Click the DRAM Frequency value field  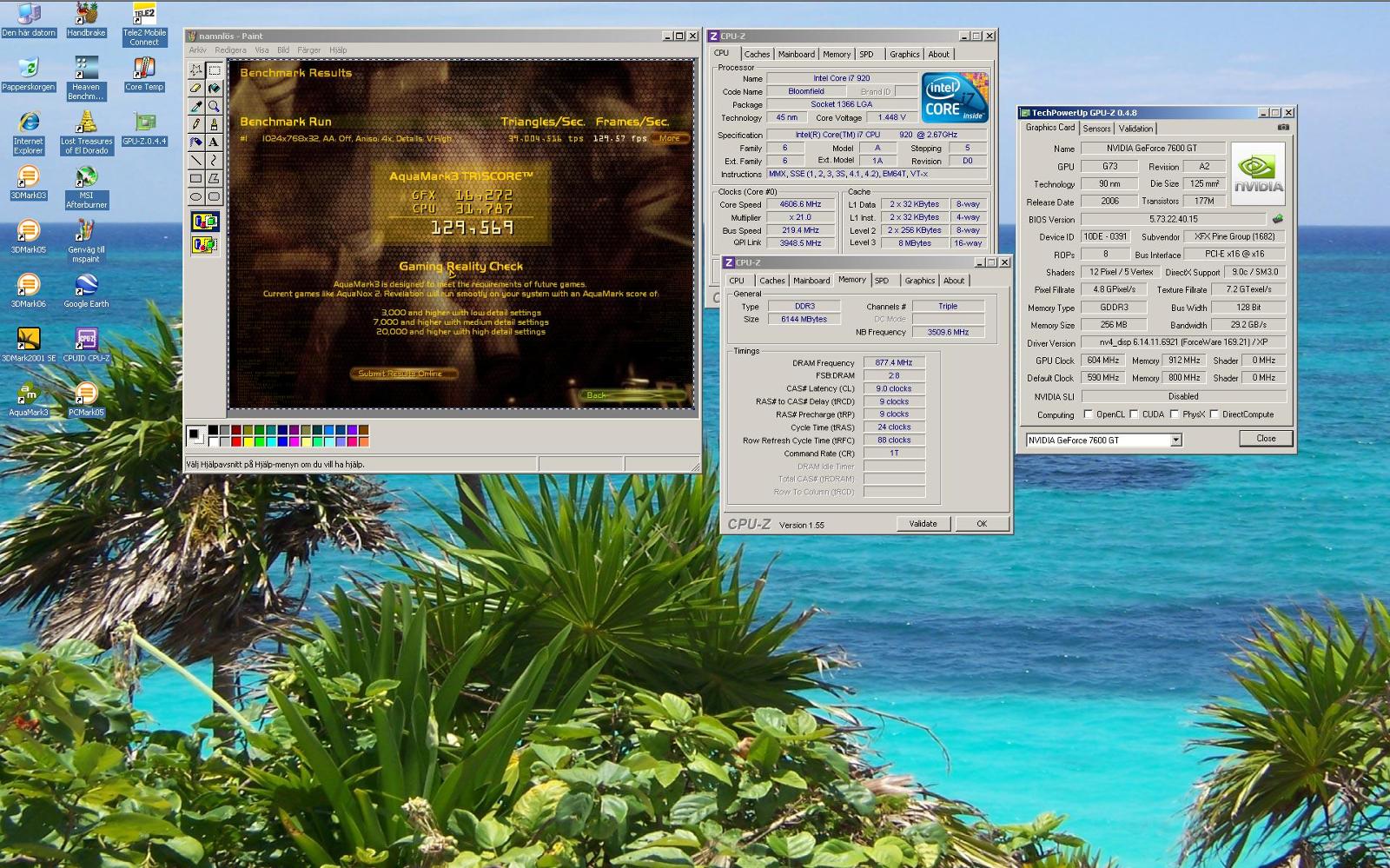[894, 363]
